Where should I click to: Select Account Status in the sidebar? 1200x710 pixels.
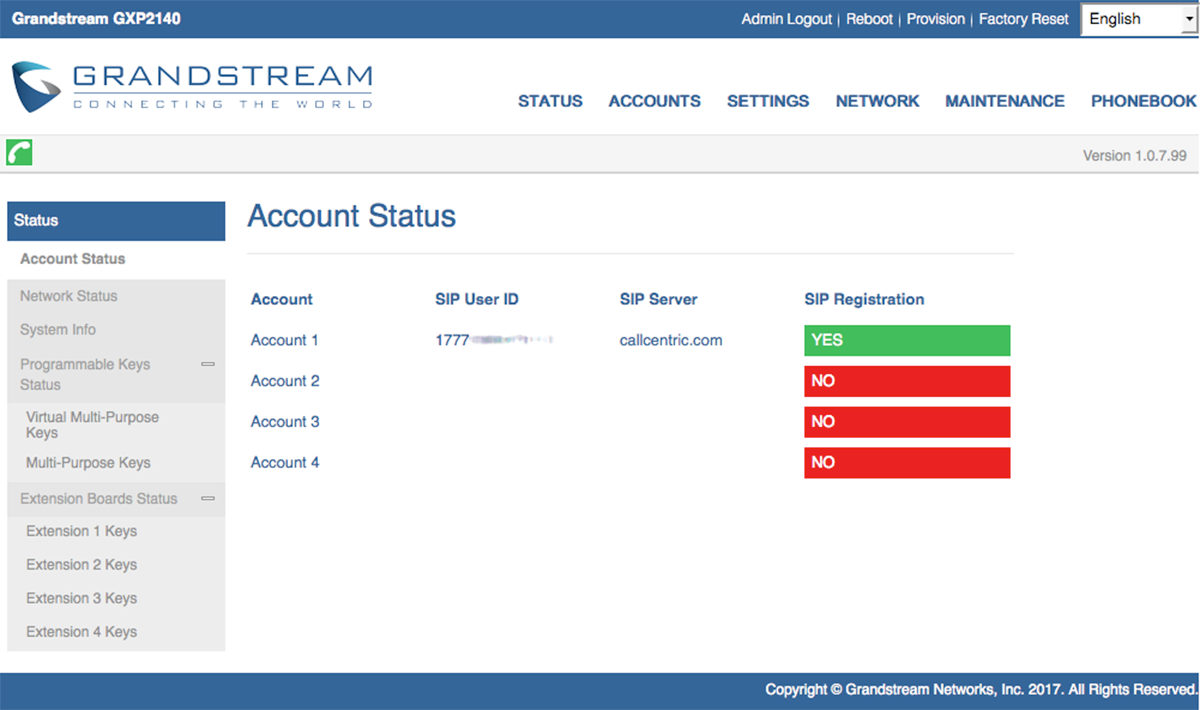click(73, 259)
